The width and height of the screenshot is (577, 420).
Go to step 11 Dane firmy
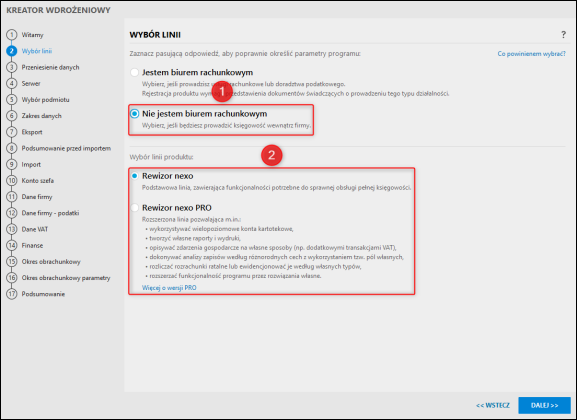click(29, 197)
